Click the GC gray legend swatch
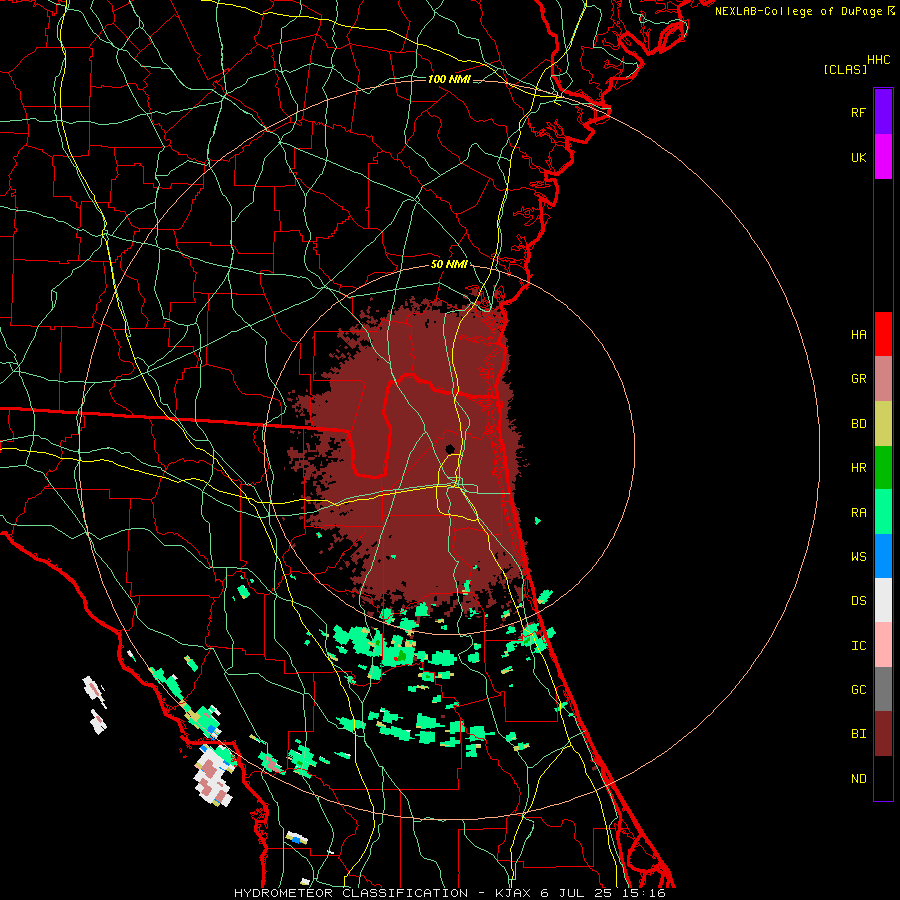Image resolution: width=900 pixels, height=900 pixels. (883, 689)
